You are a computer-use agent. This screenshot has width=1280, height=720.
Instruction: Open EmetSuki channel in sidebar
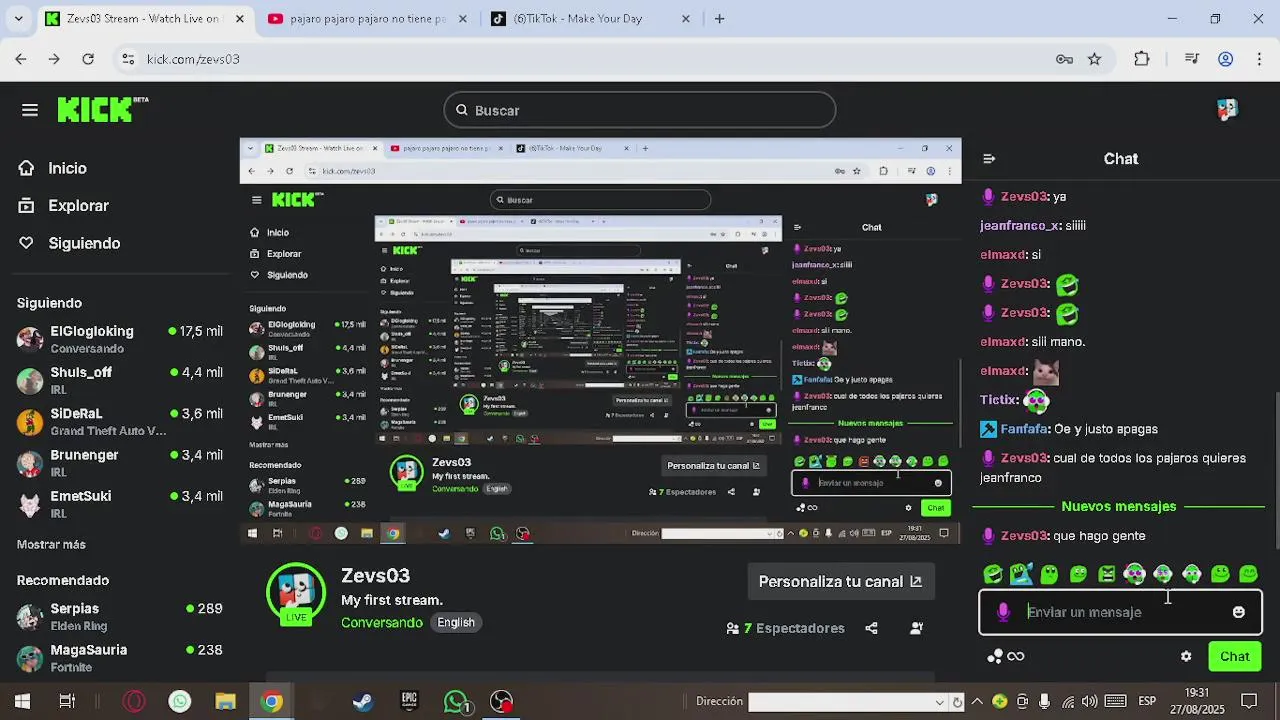point(120,504)
